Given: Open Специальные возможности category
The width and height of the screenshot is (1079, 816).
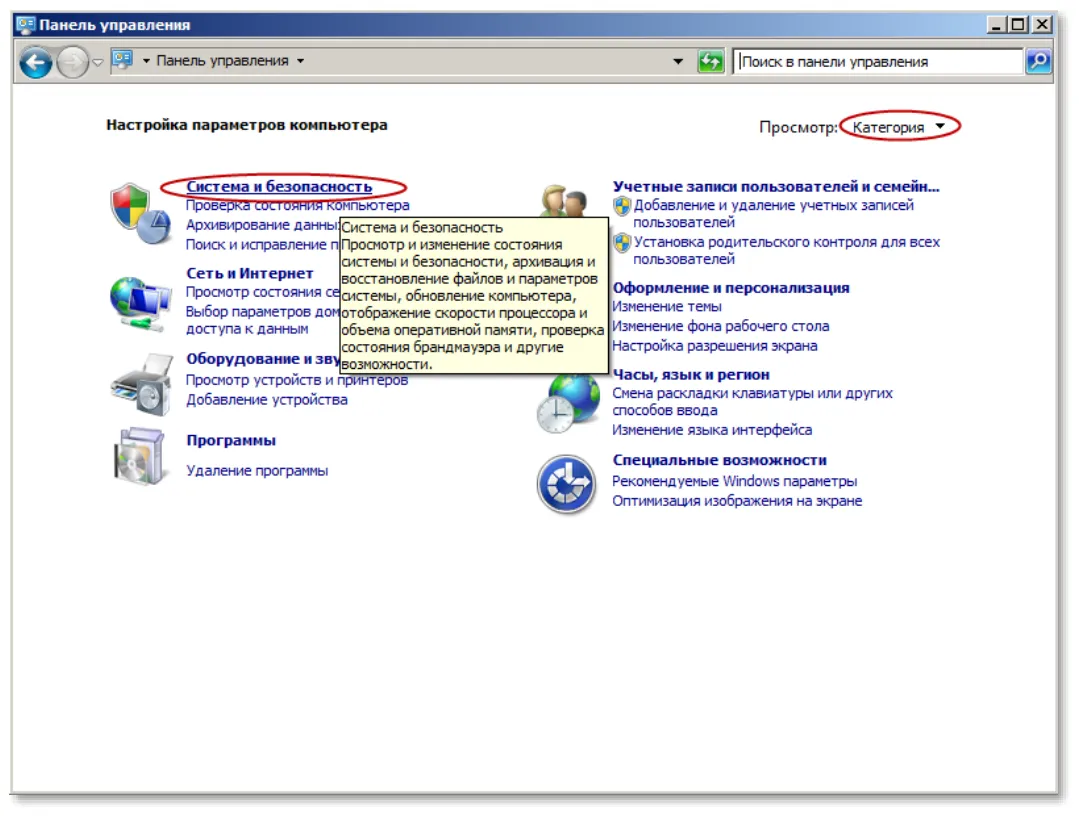Looking at the screenshot, I should click(720, 460).
